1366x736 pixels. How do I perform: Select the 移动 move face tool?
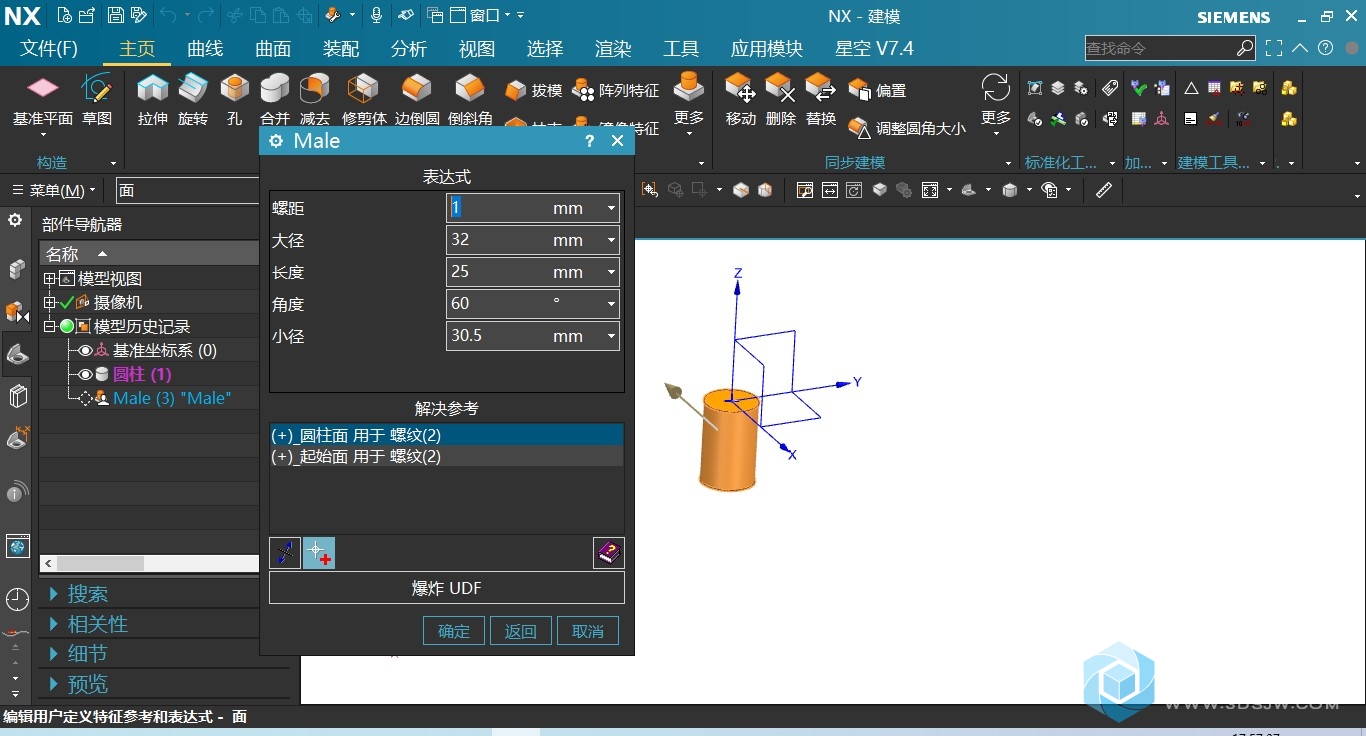click(740, 100)
